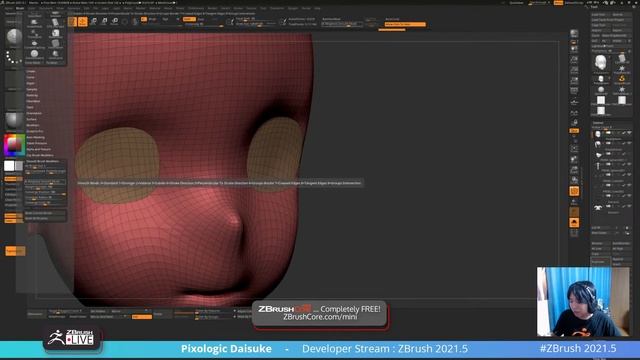This screenshot has height=360, width=640.
Task: Expand the Elasticity brush section
Action: pyautogui.click(x=32, y=96)
